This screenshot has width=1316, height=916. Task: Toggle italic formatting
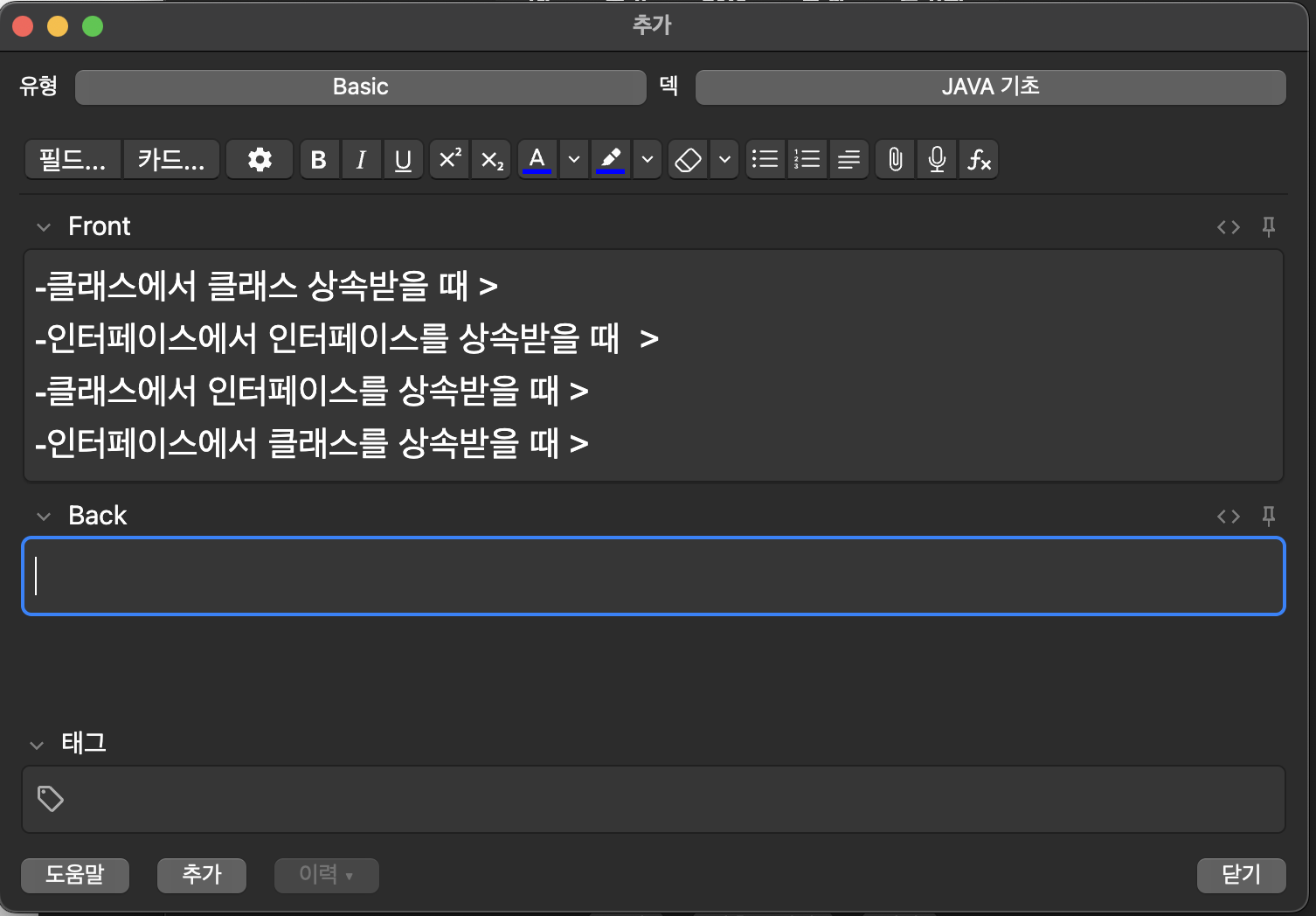point(361,160)
